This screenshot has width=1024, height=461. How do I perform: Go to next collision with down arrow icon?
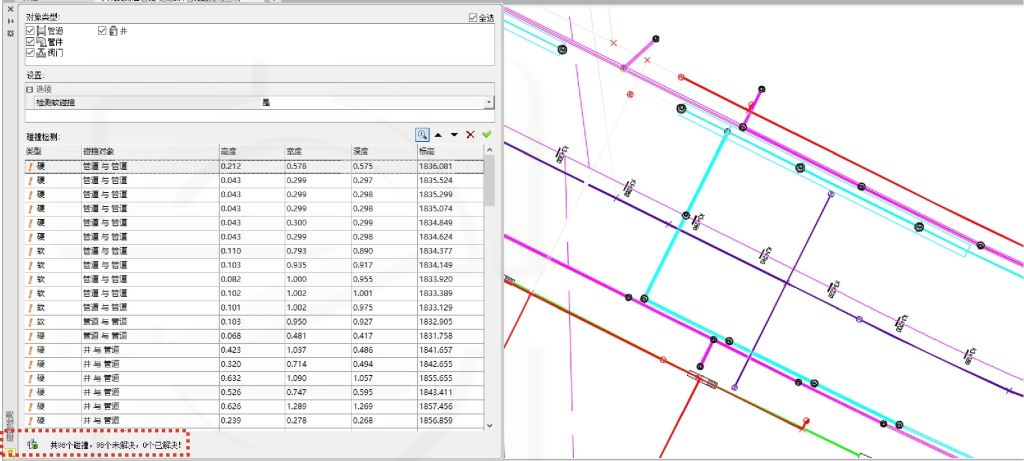[454, 135]
